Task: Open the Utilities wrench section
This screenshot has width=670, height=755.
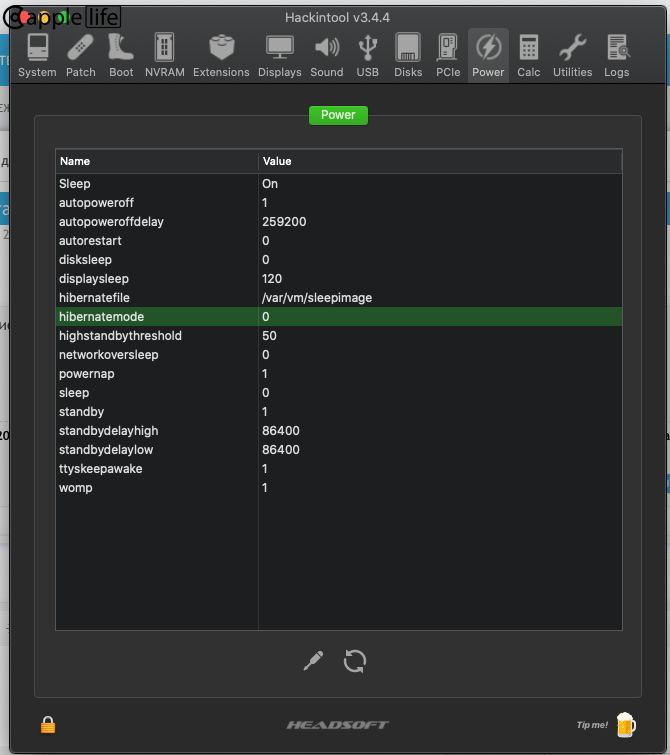Action: 572,56
